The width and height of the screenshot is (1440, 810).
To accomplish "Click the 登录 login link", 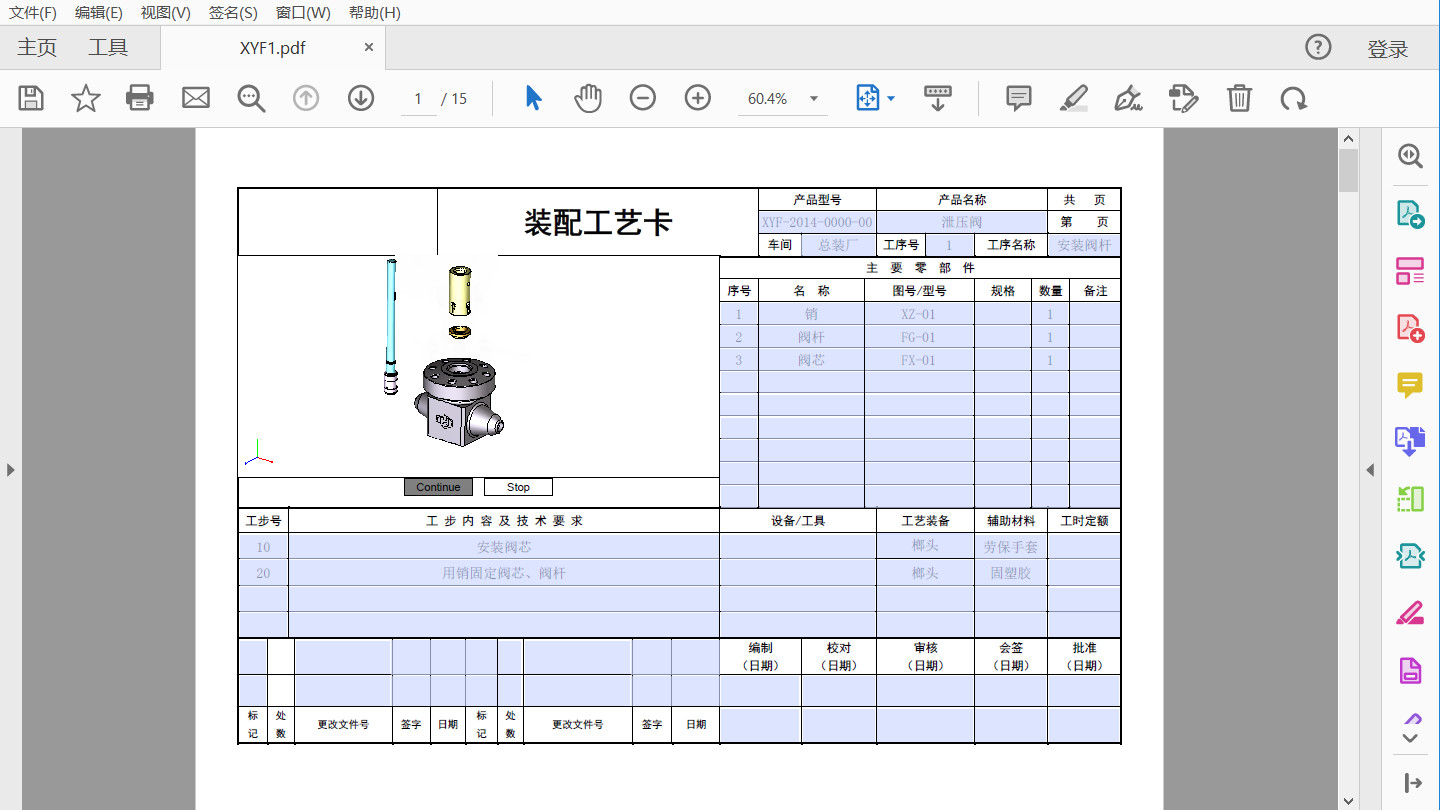I will (x=1390, y=47).
